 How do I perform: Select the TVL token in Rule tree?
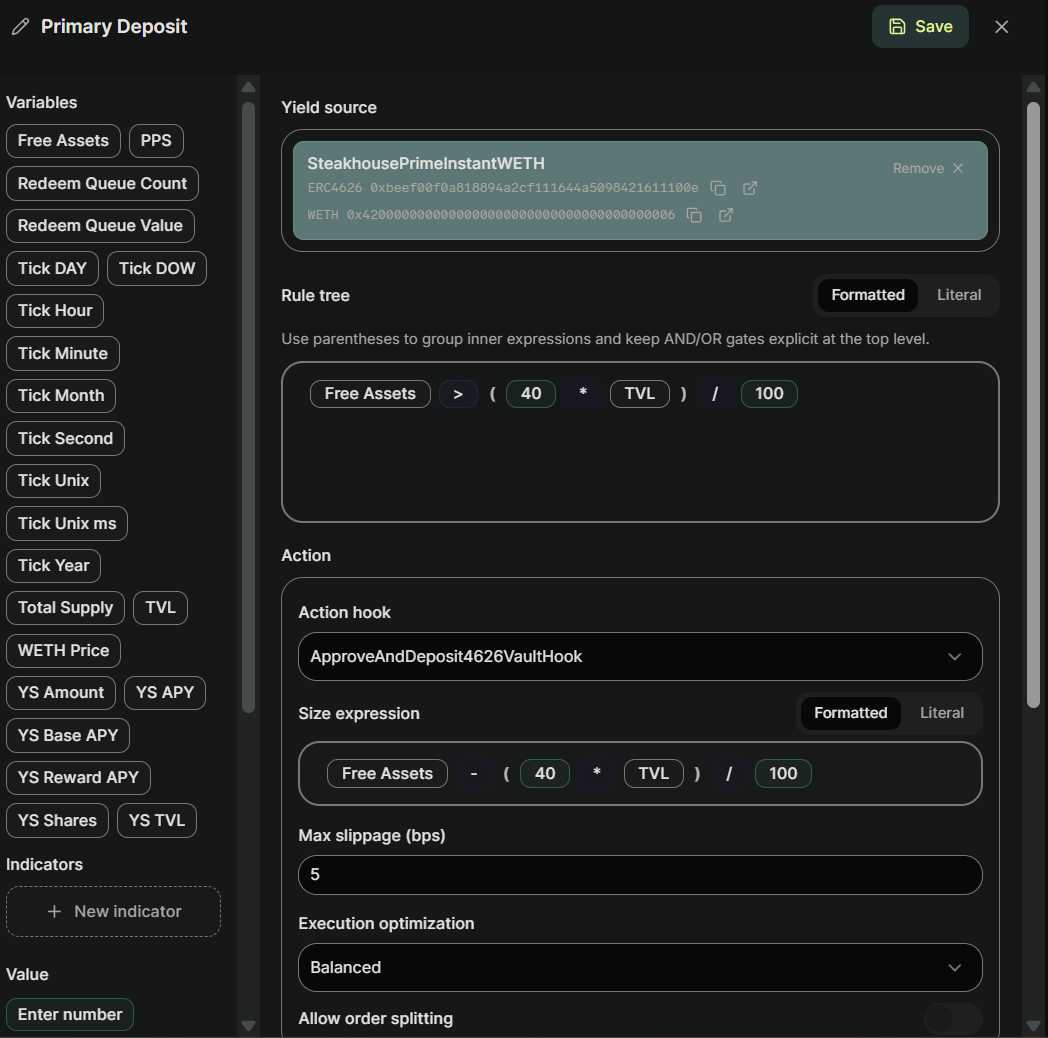pos(640,394)
